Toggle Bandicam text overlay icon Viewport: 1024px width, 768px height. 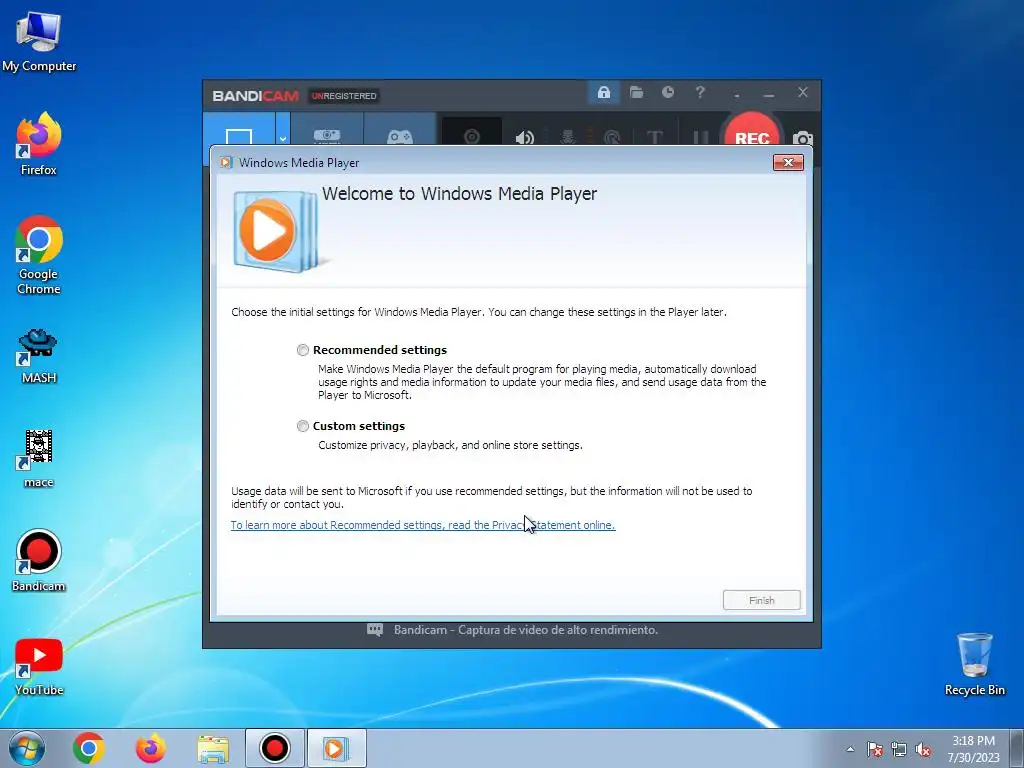point(654,137)
